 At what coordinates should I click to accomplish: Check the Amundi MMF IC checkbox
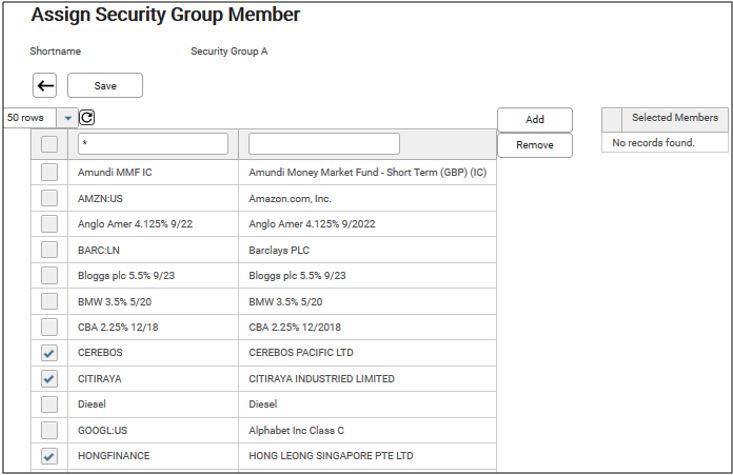pos(49,172)
